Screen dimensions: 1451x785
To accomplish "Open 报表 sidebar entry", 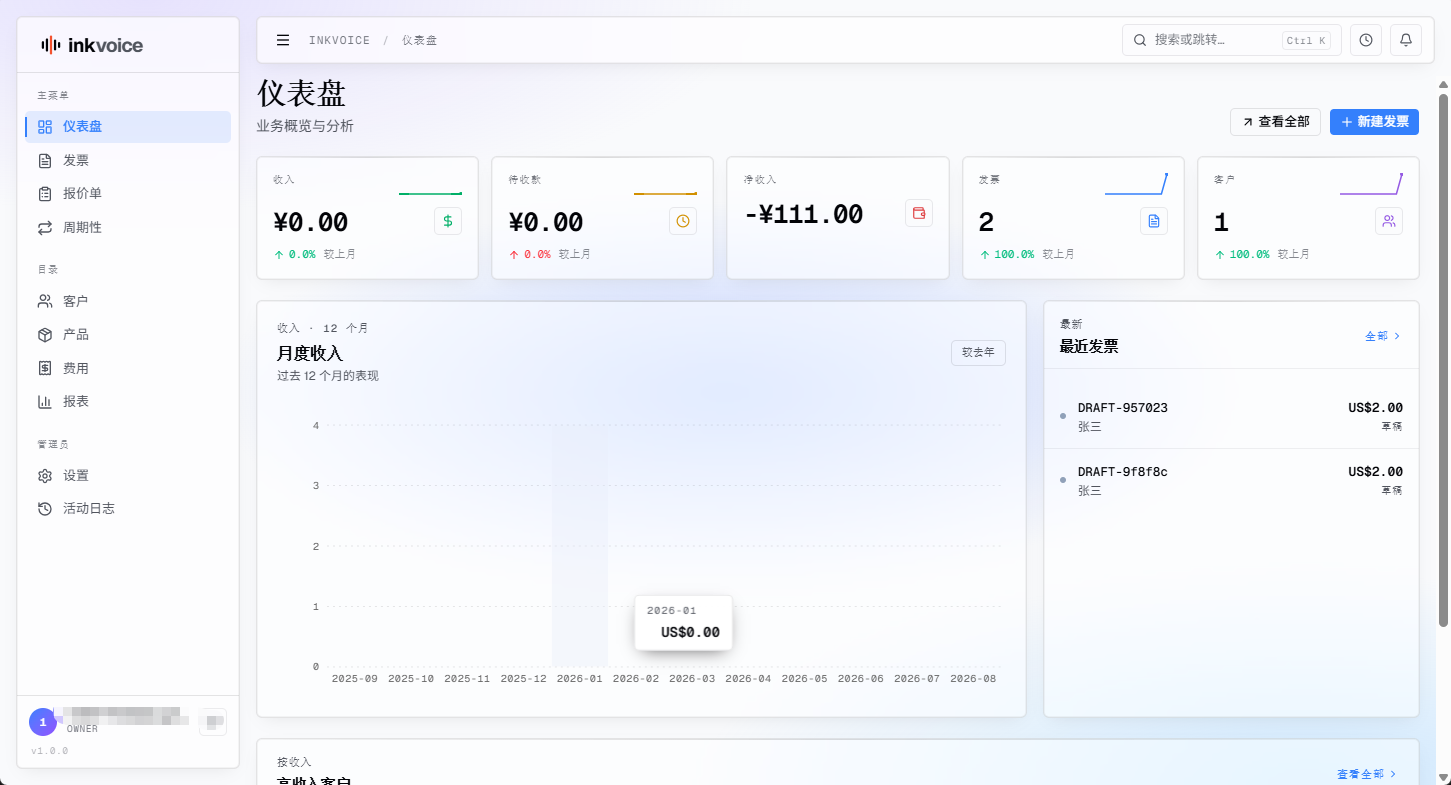I will (x=128, y=401).
